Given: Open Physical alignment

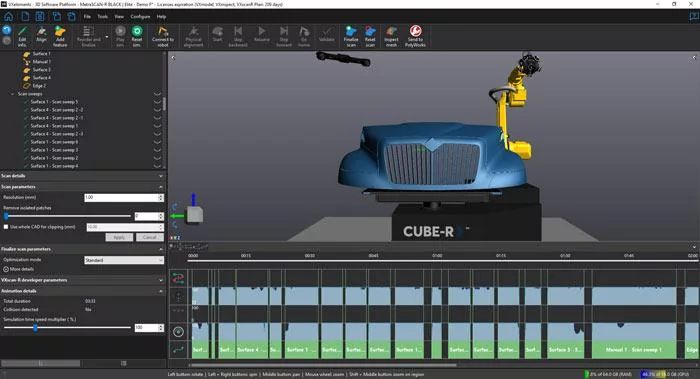Looking at the screenshot, I should [x=193, y=36].
